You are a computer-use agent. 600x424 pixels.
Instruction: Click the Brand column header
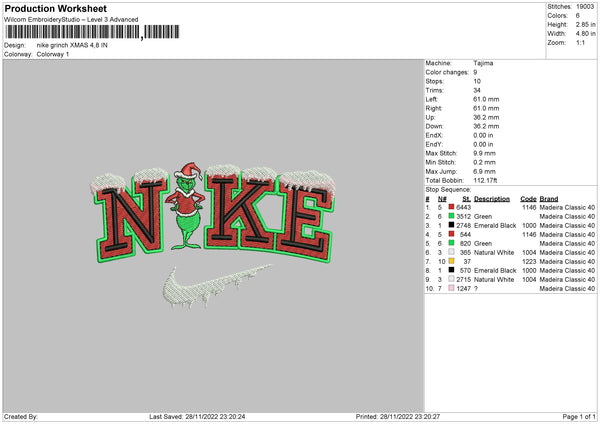(x=549, y=199)
